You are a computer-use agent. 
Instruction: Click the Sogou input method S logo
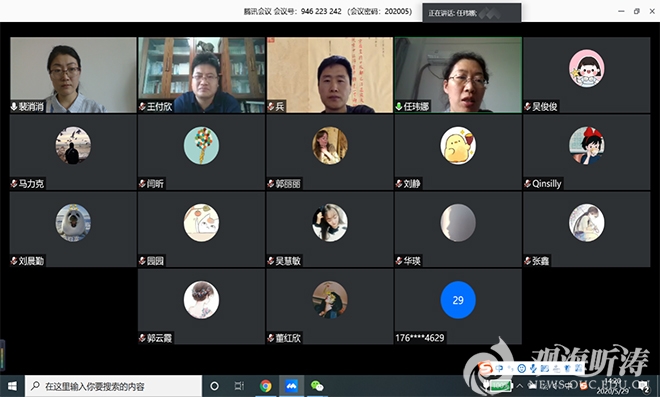(485, 368)
